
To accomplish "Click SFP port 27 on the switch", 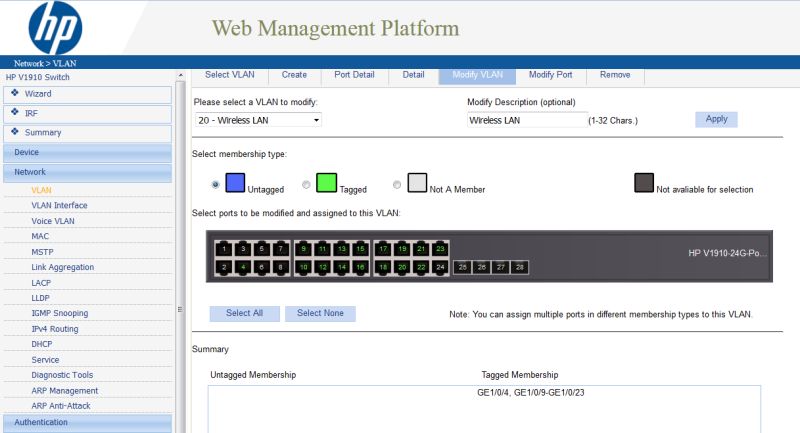I will 501,267.
